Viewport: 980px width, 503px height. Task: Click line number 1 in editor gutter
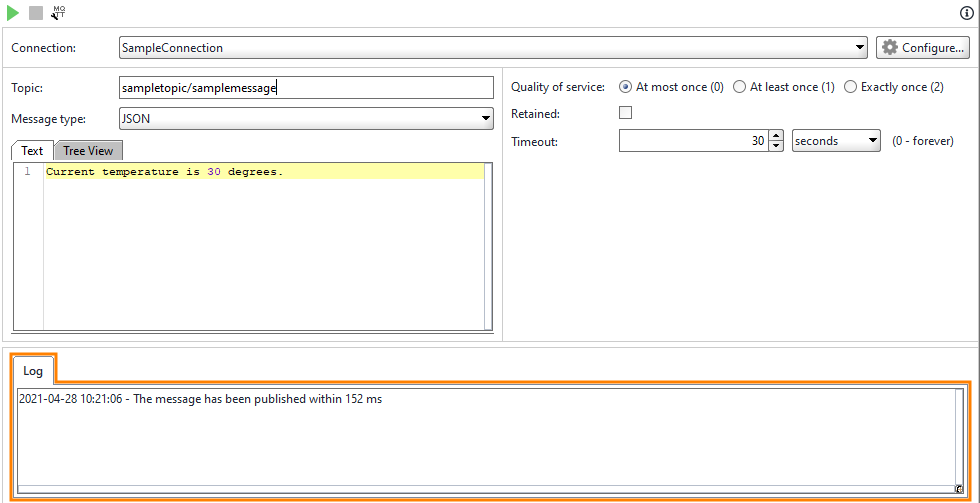pyautogui.click(x=28, y=172)
